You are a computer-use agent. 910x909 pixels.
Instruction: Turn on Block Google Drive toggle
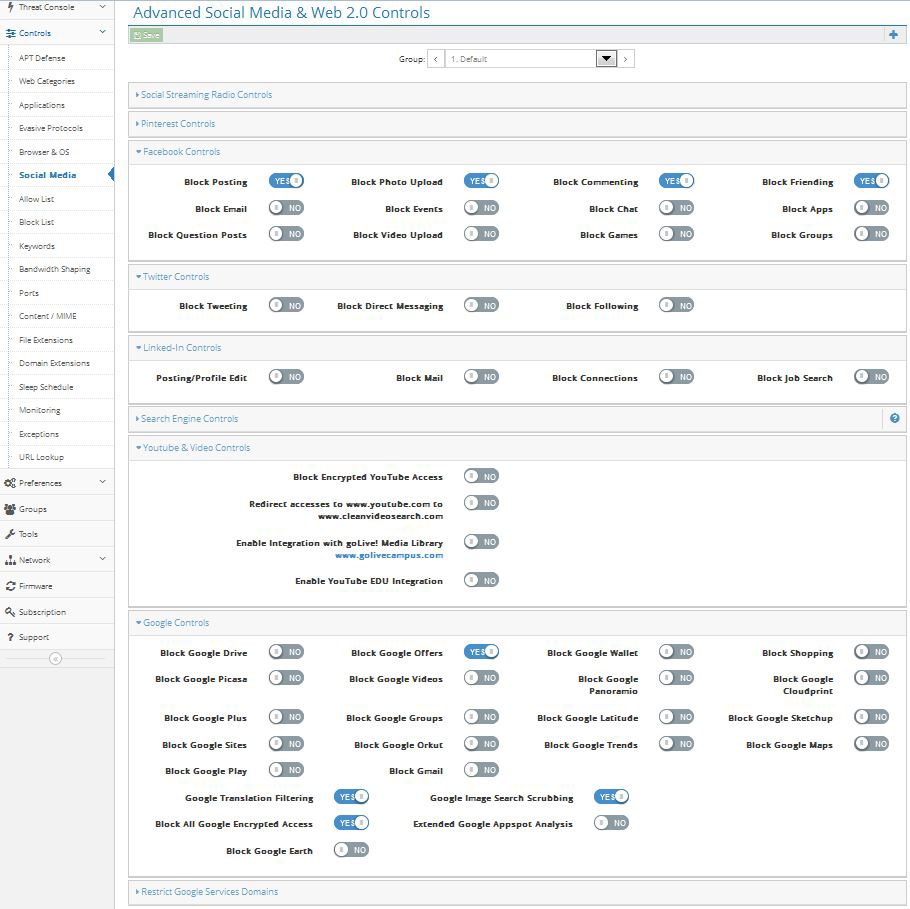click(x=286, y=652)
